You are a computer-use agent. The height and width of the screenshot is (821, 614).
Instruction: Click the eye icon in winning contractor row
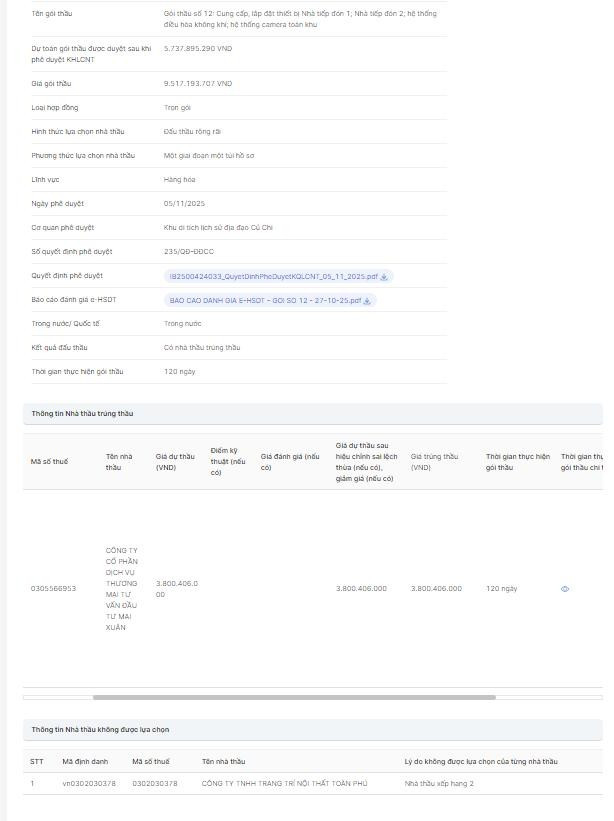pyautogui.click(x=565, y=589)
